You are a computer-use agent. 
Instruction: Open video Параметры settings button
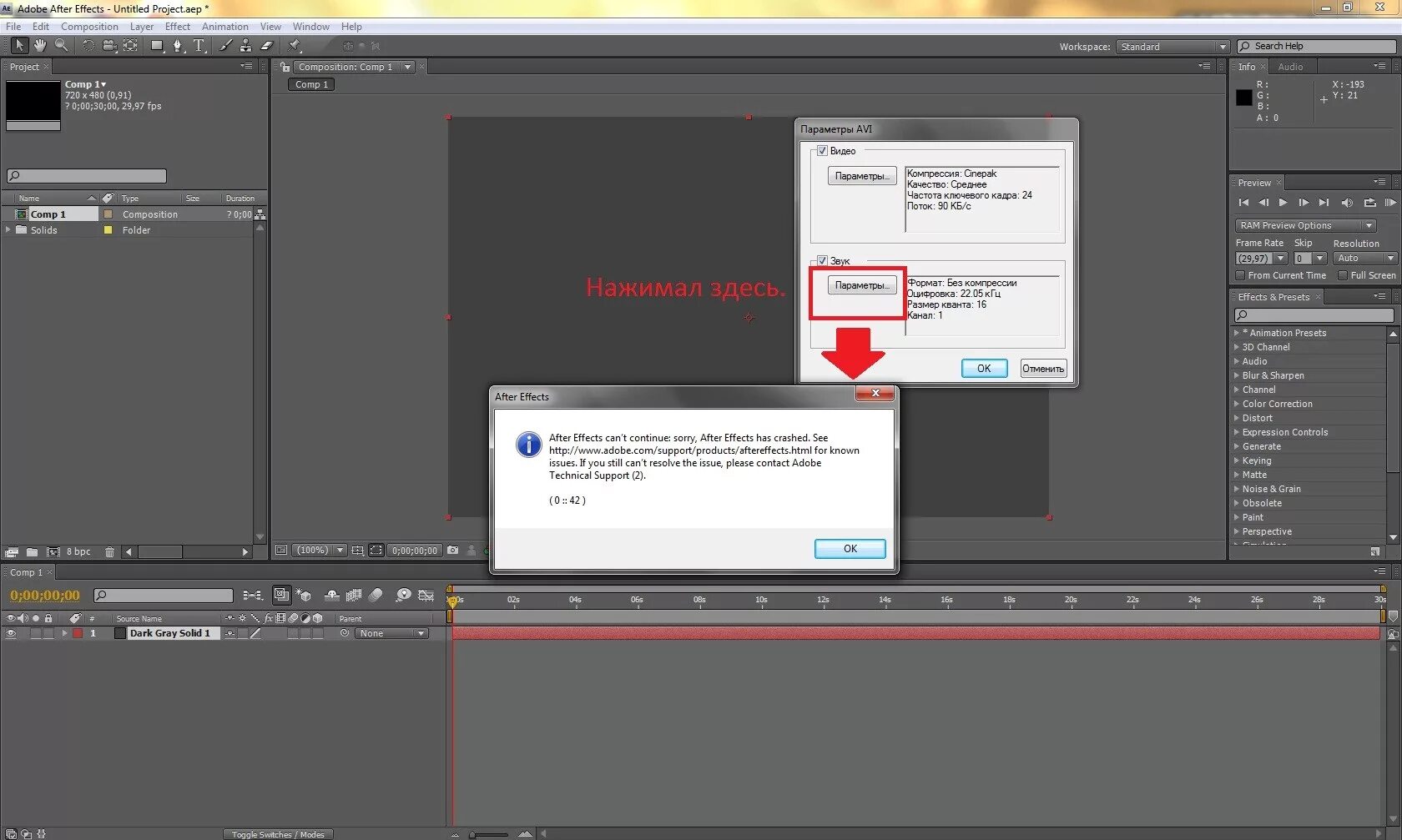tap(862, 176)
